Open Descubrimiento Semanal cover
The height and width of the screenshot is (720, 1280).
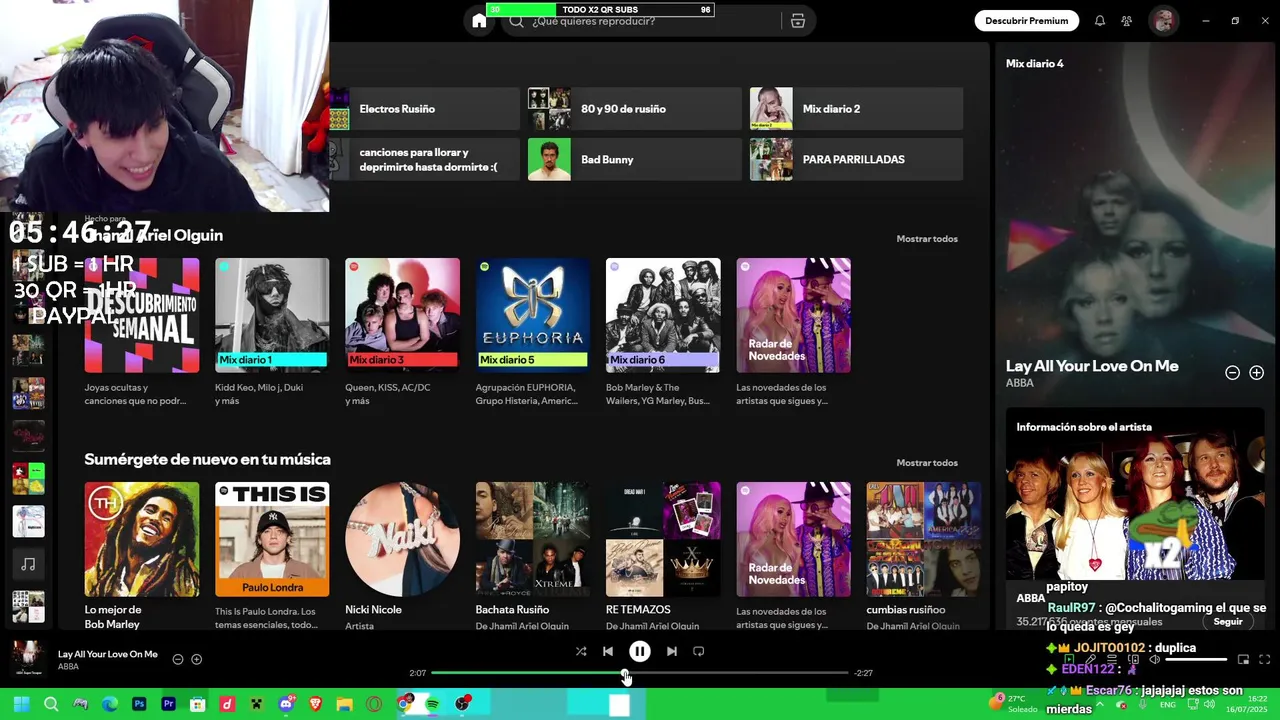[142, 315]
